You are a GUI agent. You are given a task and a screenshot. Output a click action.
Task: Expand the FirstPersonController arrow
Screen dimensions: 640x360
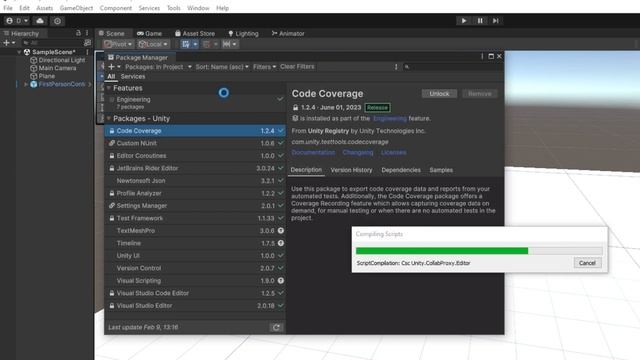(26, 84)
